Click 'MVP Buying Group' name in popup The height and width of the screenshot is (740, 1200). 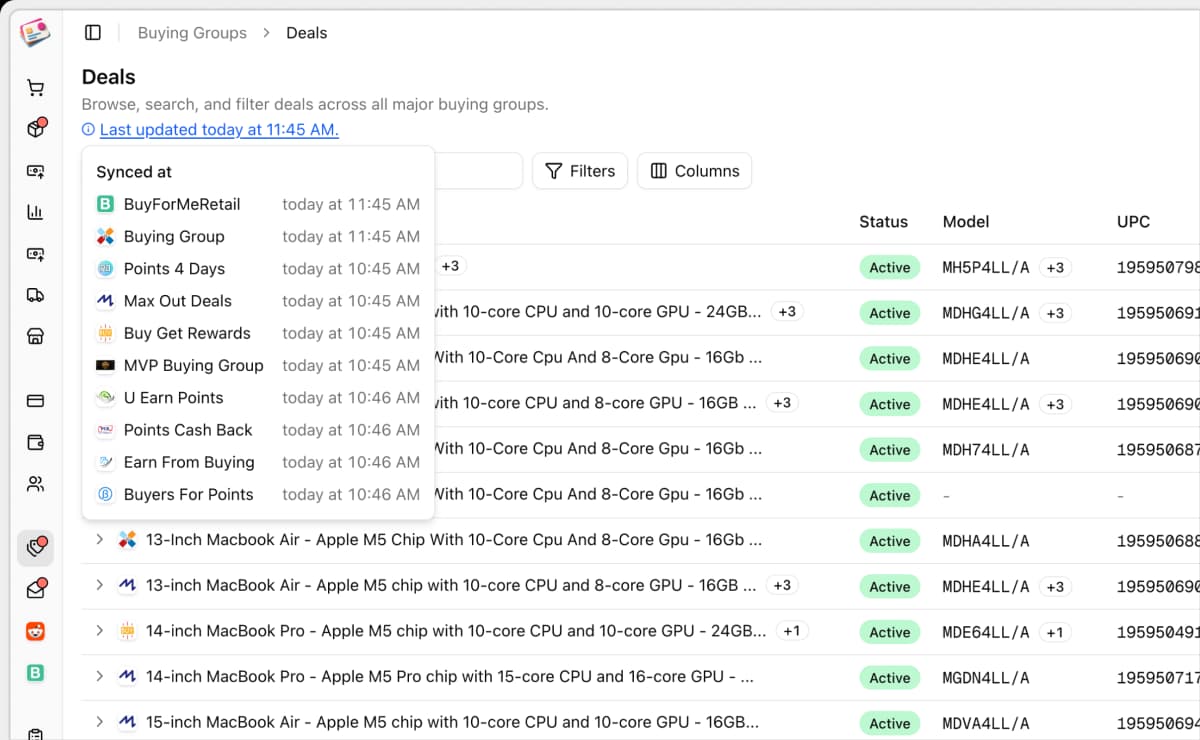[x=194, y=365]
